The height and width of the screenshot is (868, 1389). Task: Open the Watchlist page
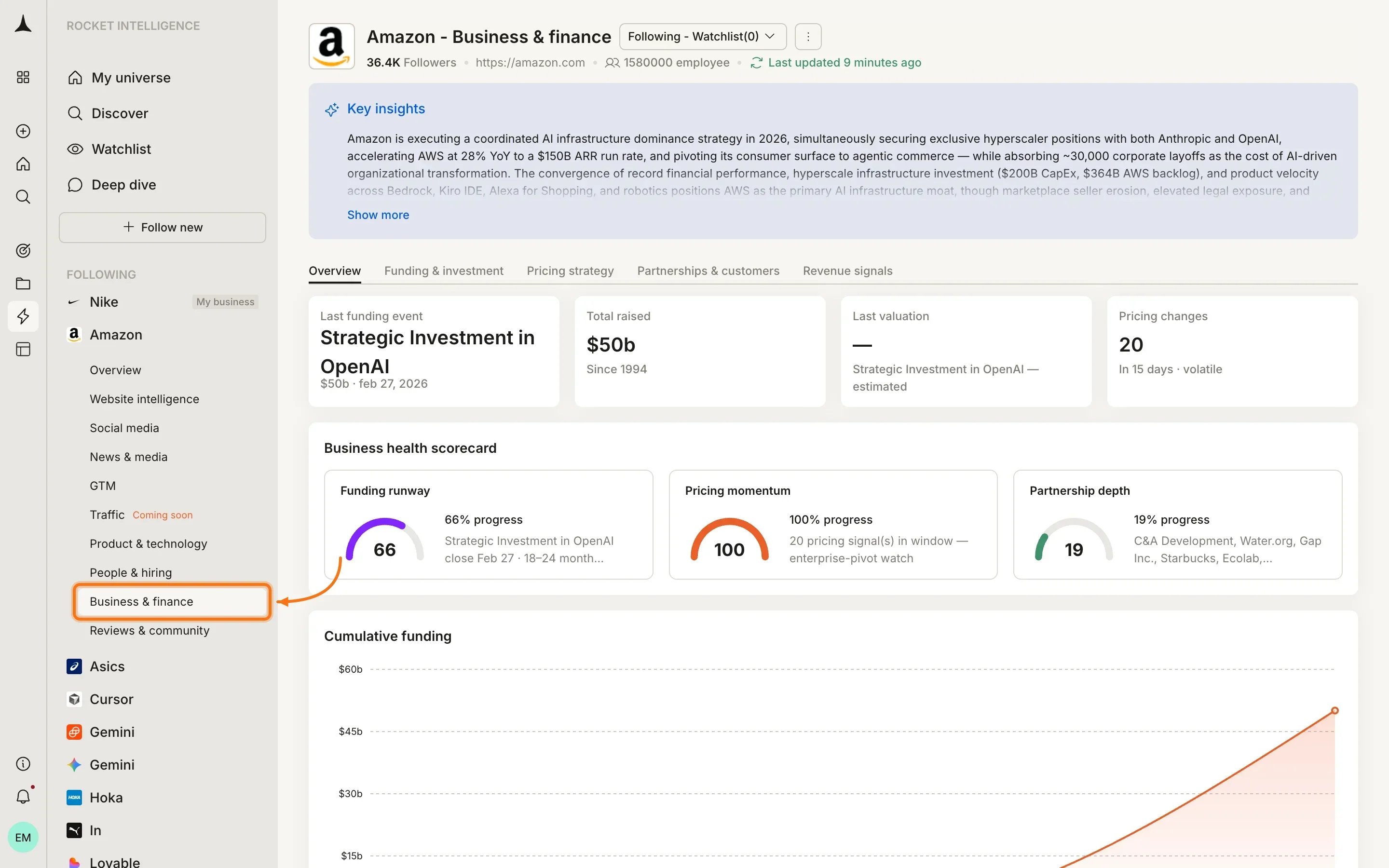[121, 149]
